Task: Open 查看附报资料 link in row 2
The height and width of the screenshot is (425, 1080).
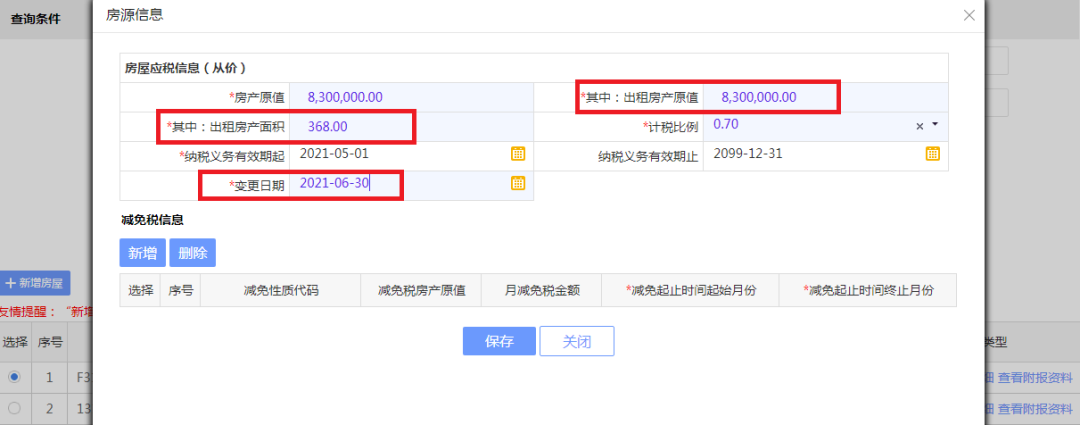Action: pos(1035,408)
